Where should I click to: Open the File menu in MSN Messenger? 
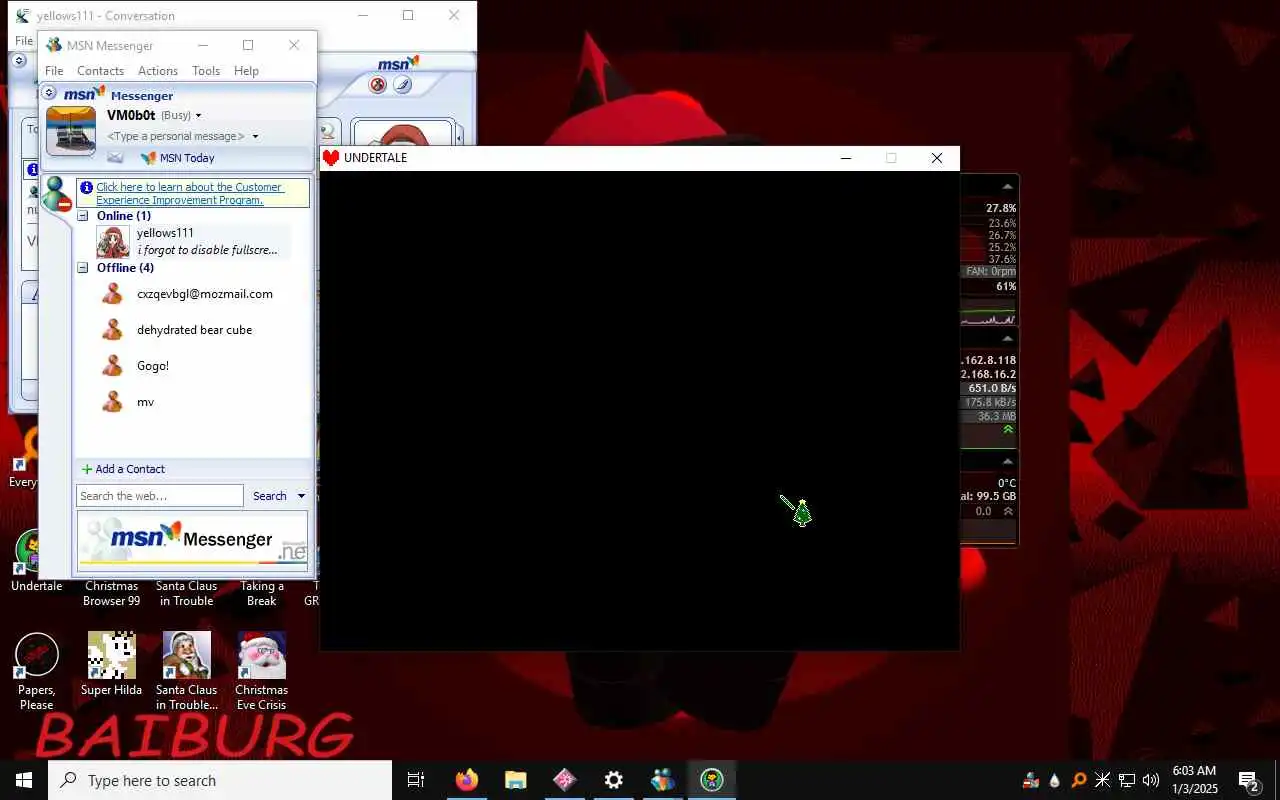click(x=54, y=71)
